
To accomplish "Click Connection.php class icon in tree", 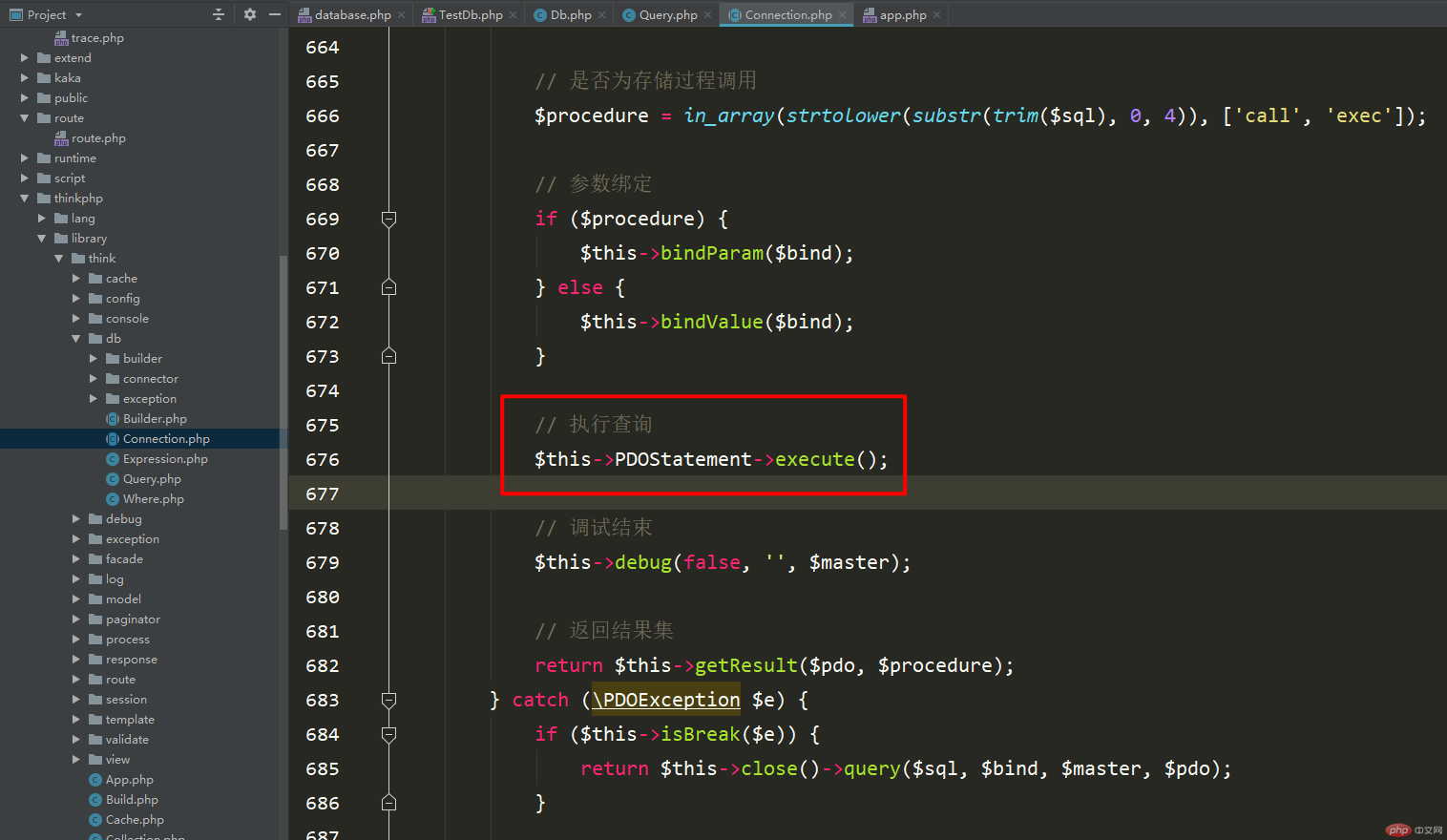I will 113,439.
